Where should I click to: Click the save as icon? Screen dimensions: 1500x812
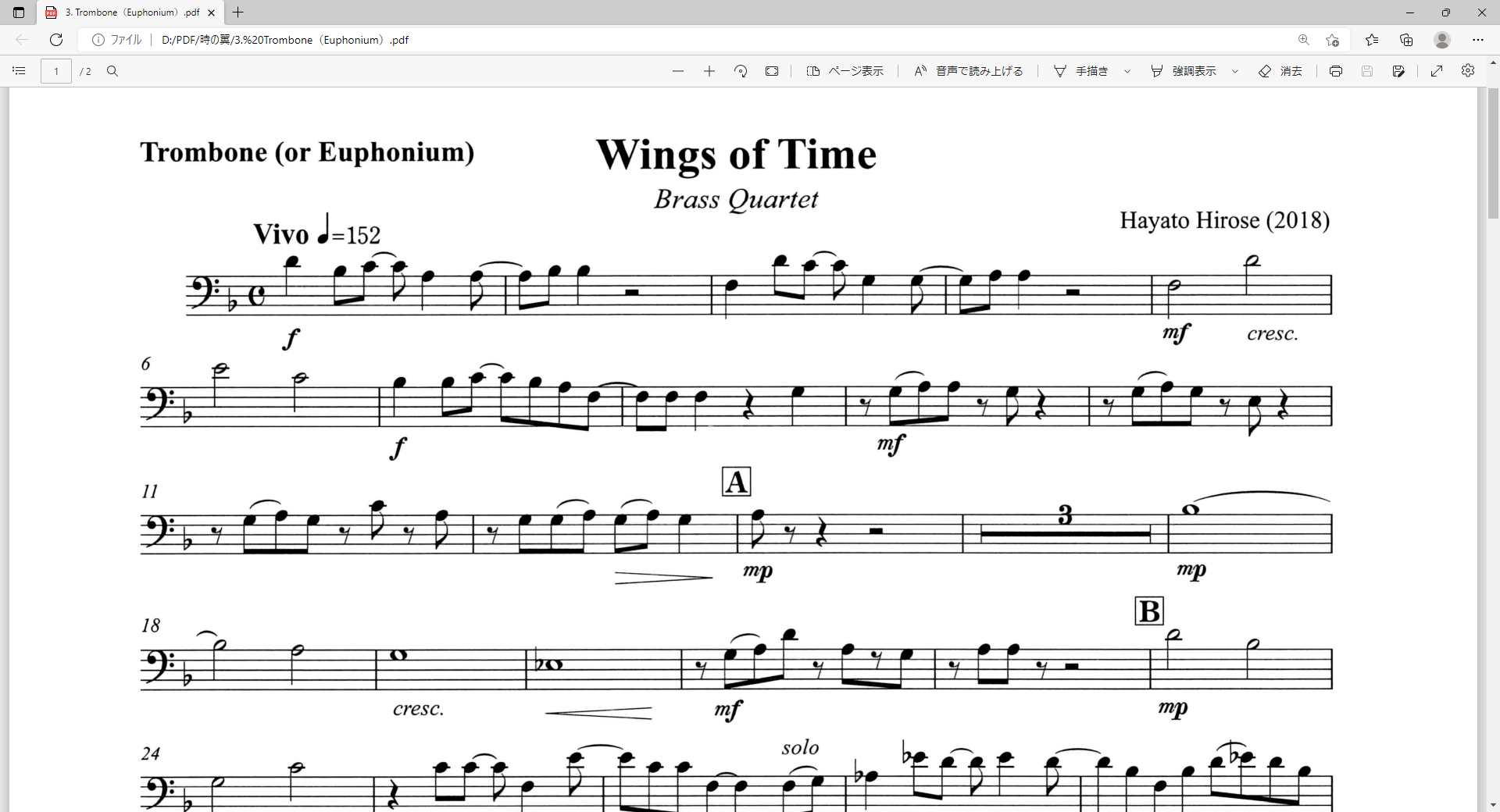coord(1398,71)
